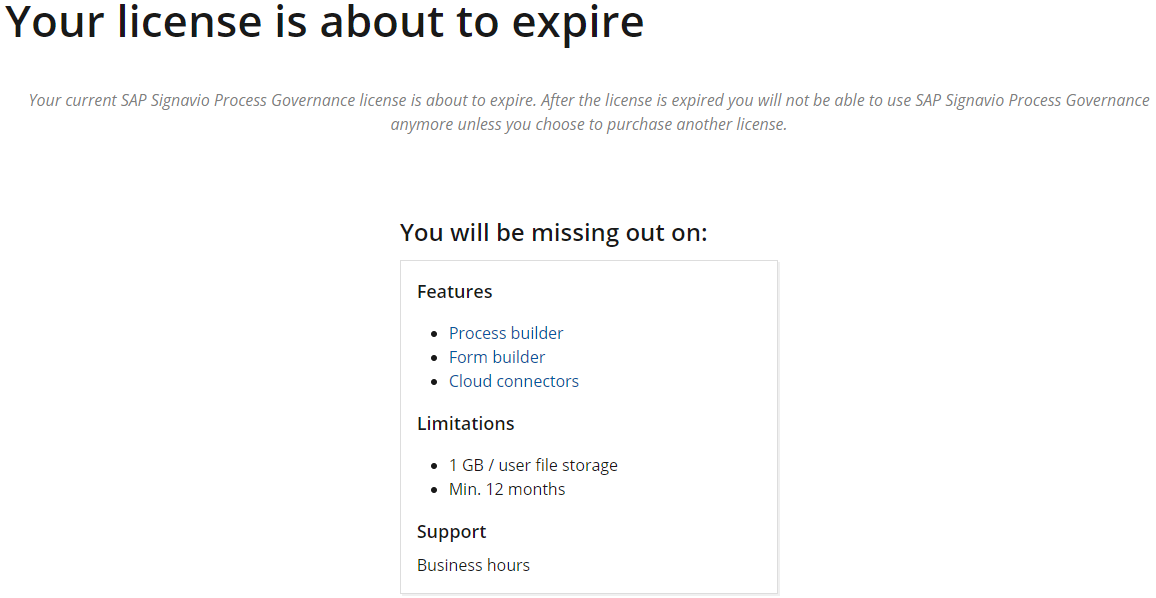The image size is (1156, 598).
Task: Open the Process builder link
Action: [506, 333]
